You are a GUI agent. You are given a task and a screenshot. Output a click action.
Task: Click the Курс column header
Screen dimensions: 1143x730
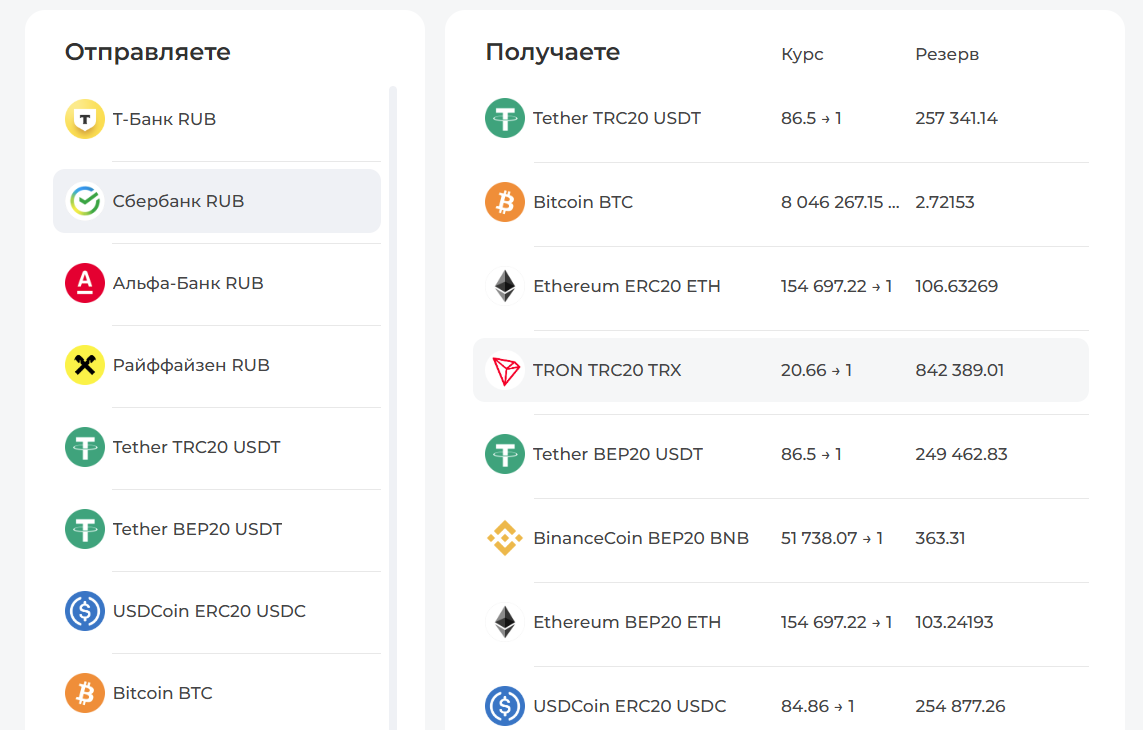tap(802, 54)
